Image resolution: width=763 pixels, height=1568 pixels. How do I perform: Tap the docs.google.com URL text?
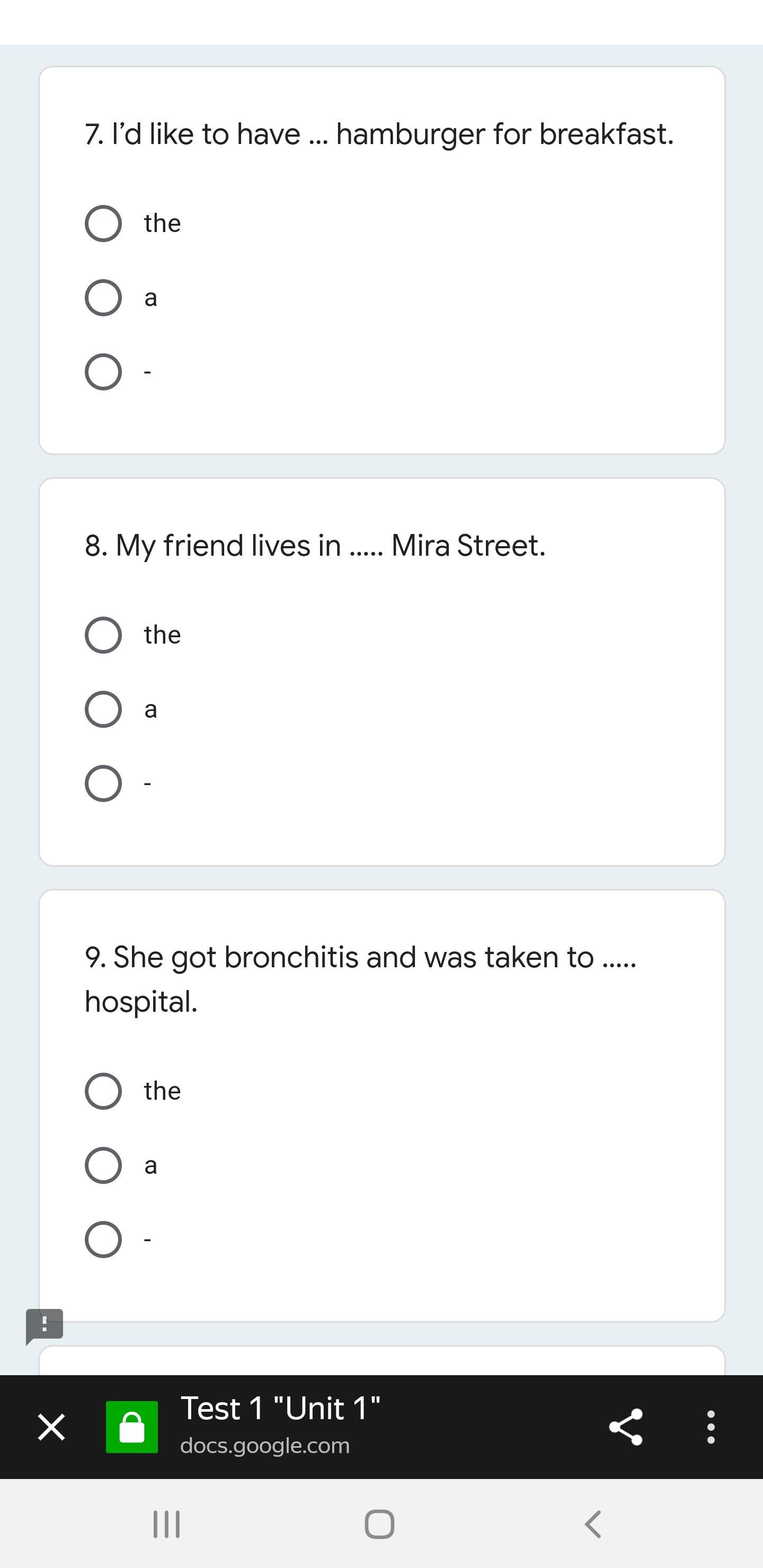[x=265, y=1446]
